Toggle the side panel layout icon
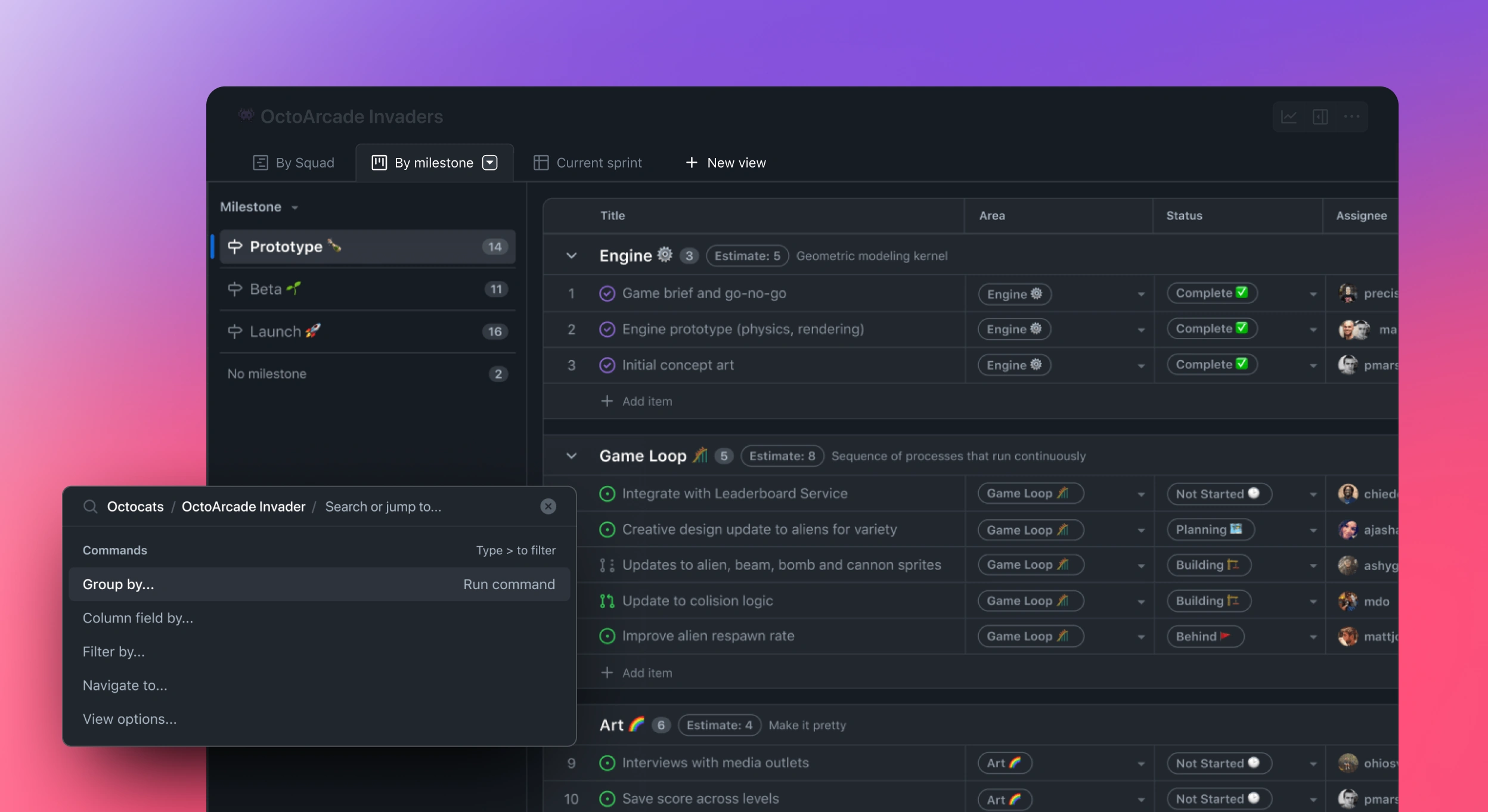This screenshot has height=812, width=1488. pos(1320,117)
